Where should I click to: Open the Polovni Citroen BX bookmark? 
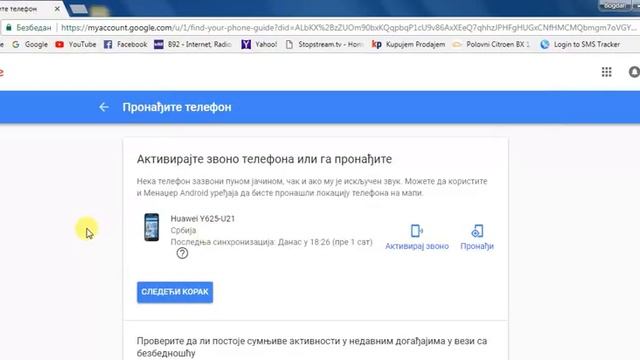point(491,44)
